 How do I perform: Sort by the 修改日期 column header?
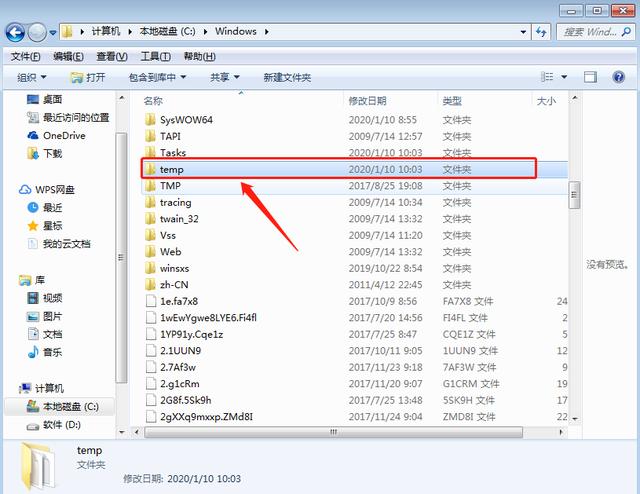pyautogui.click(x=367, y=101)
